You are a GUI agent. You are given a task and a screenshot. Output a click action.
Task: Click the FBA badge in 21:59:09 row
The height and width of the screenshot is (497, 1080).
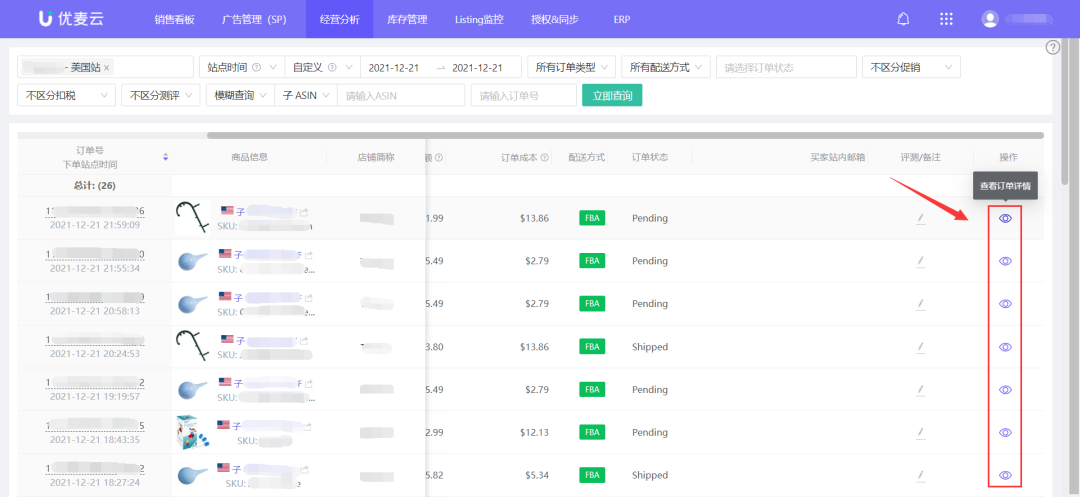click(592, 218)
